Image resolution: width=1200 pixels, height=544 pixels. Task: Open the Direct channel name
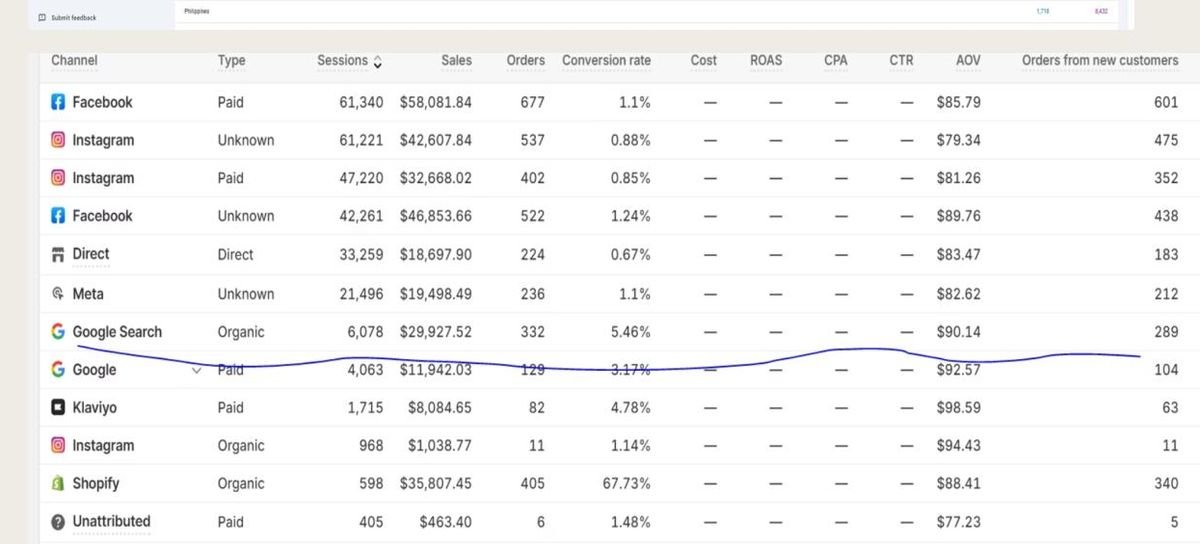coord(91,254)
